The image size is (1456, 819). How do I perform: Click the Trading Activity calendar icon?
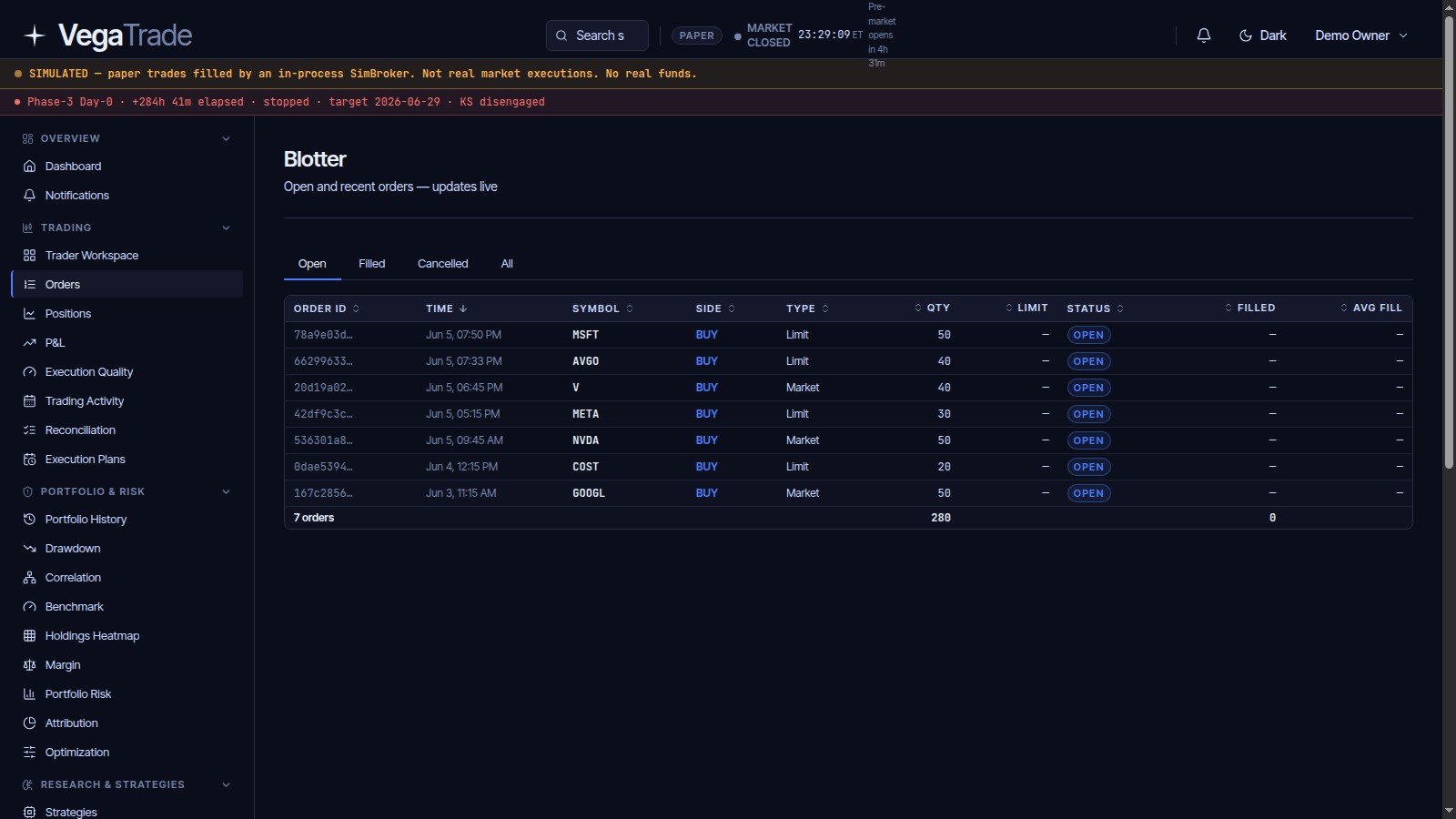point(29,401)
